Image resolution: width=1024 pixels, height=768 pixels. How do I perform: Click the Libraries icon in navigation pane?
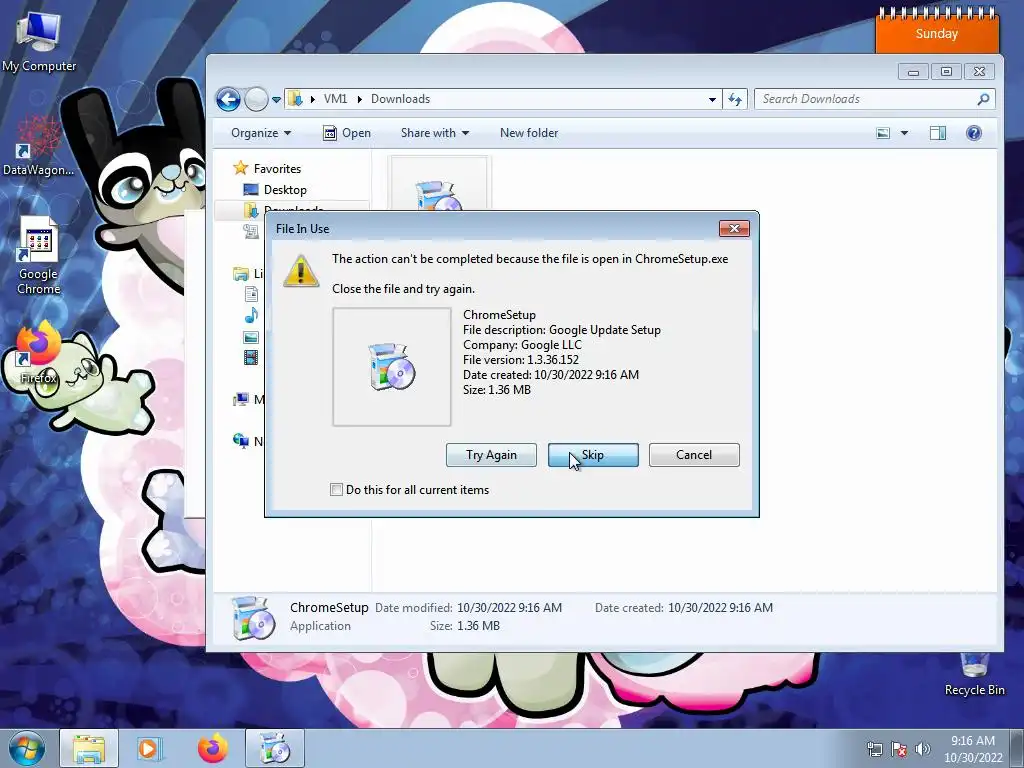pyautogui.click(x=241, y=274)
